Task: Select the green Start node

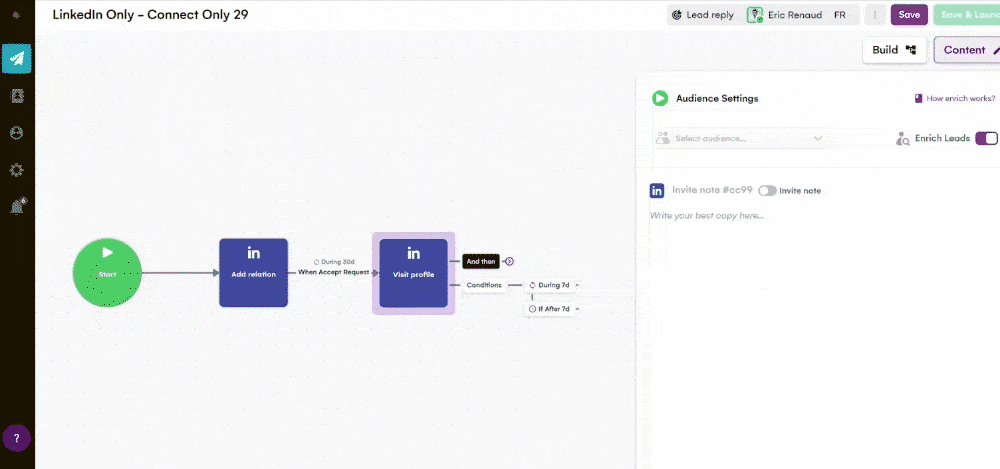Action: (107, 273)
